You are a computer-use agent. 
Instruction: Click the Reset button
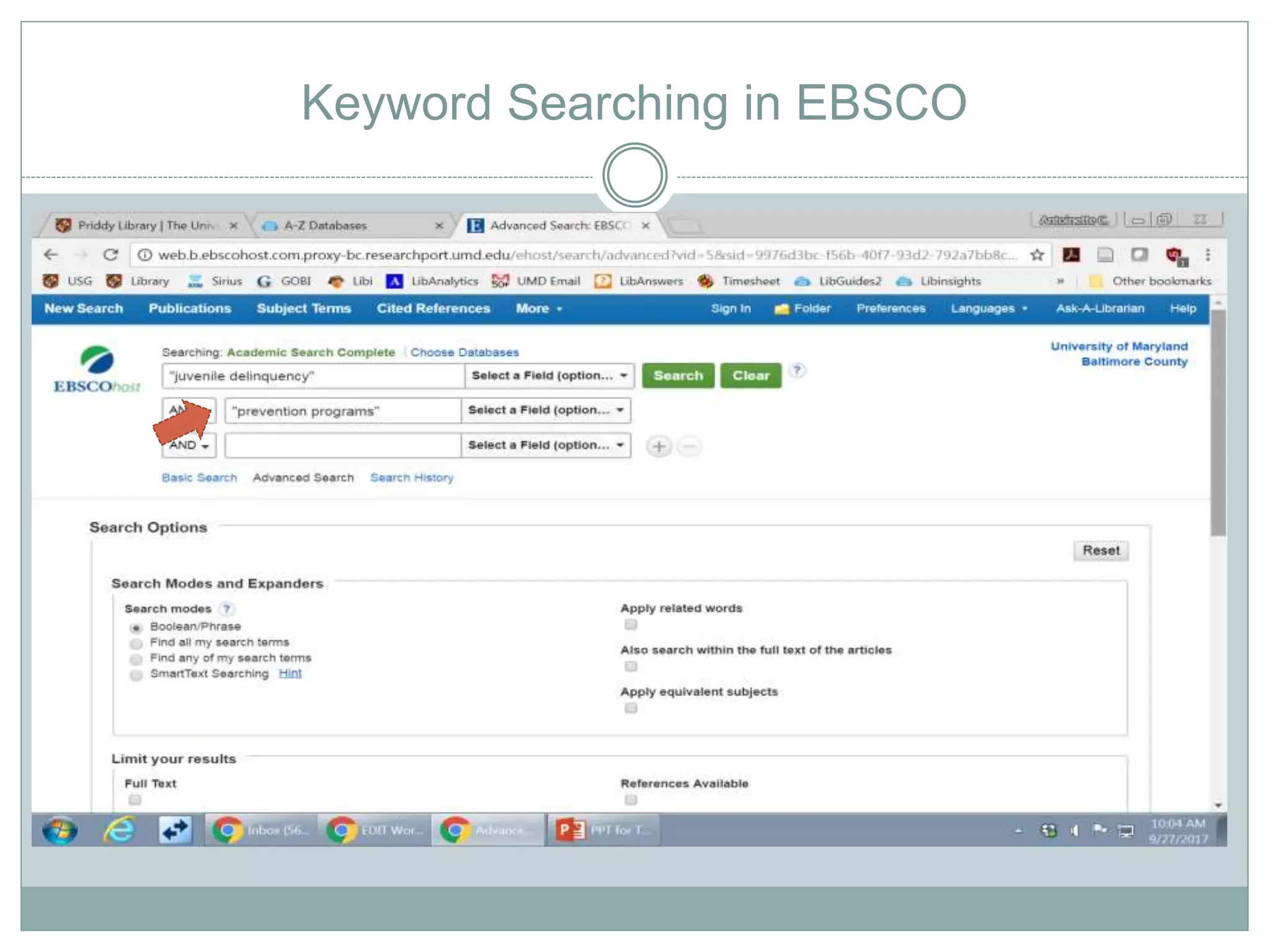click(1101, 550)
